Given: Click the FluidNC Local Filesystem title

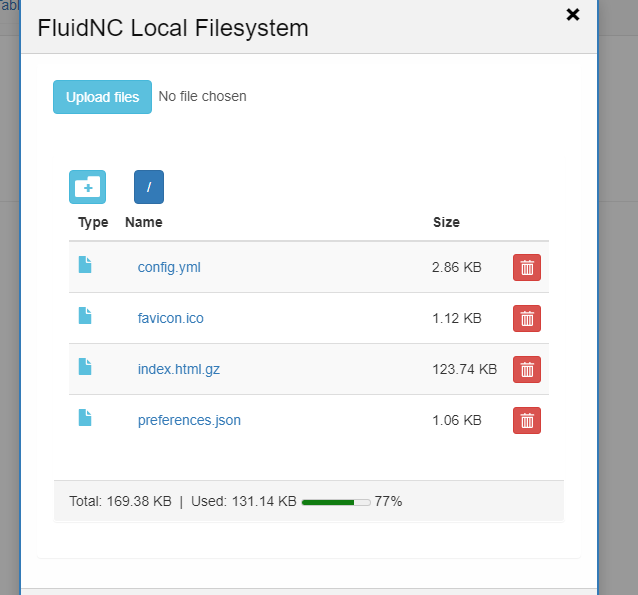Looking at the screenshot, I should coord(173,28).
